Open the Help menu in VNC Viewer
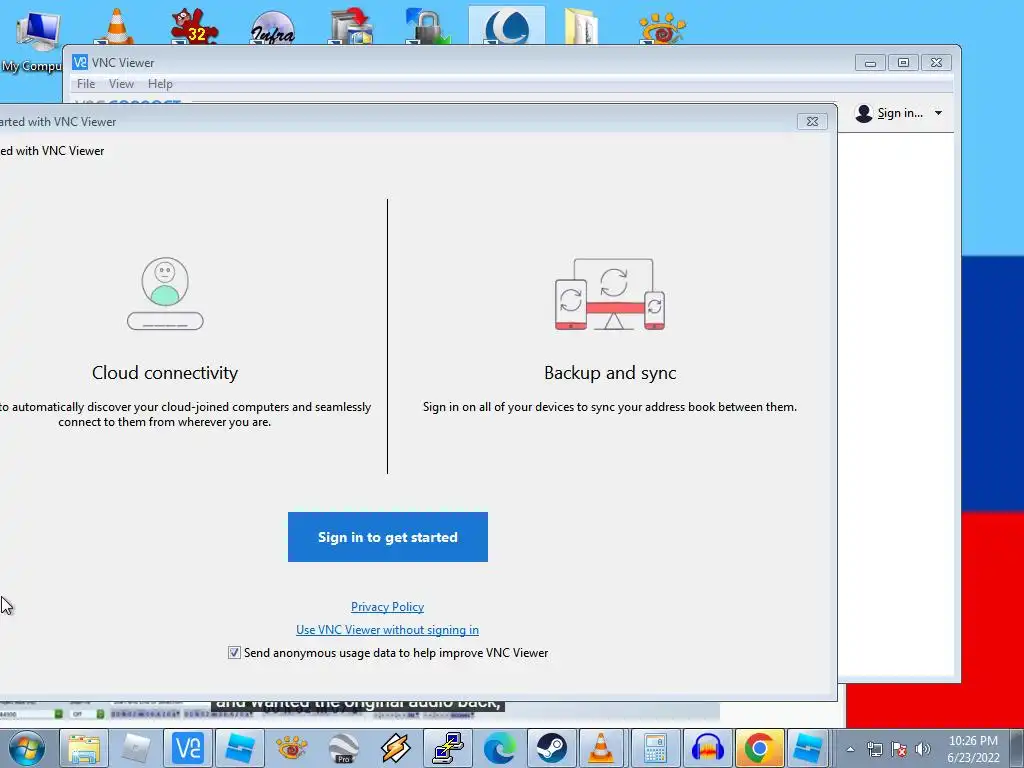 [x=160, y=84]
